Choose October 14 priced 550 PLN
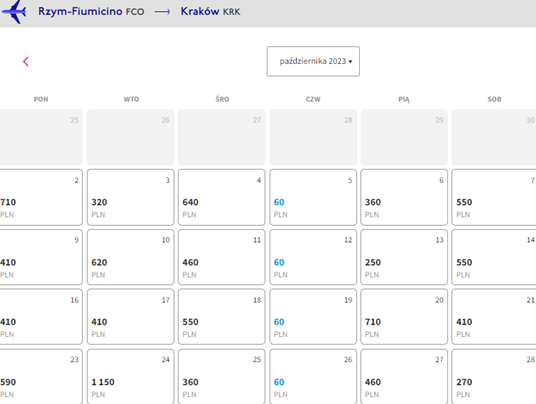Viewport: 536px width, 404px height. (x=494, y=257)
